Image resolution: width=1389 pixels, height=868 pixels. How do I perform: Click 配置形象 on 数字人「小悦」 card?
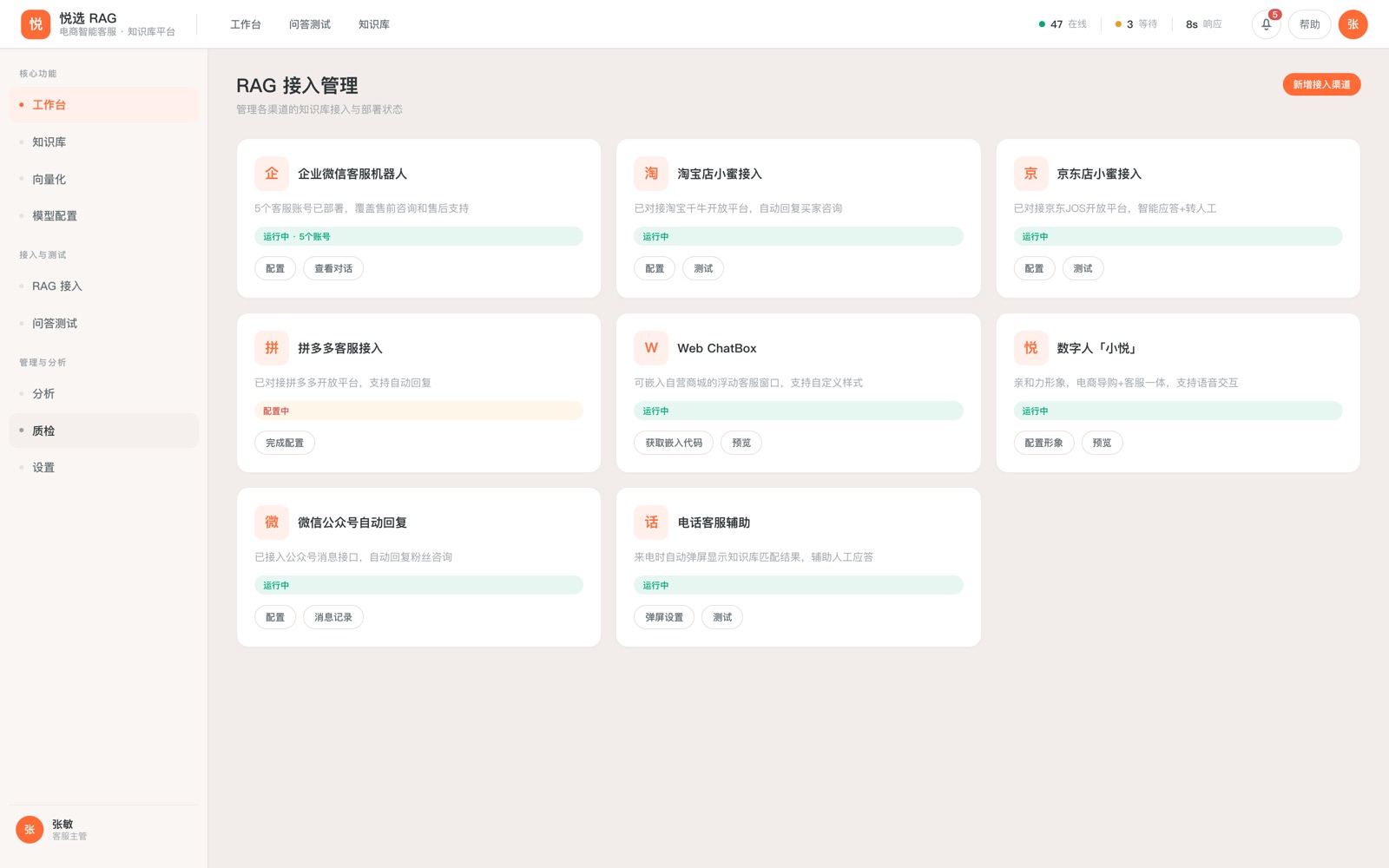(1043, 444)
